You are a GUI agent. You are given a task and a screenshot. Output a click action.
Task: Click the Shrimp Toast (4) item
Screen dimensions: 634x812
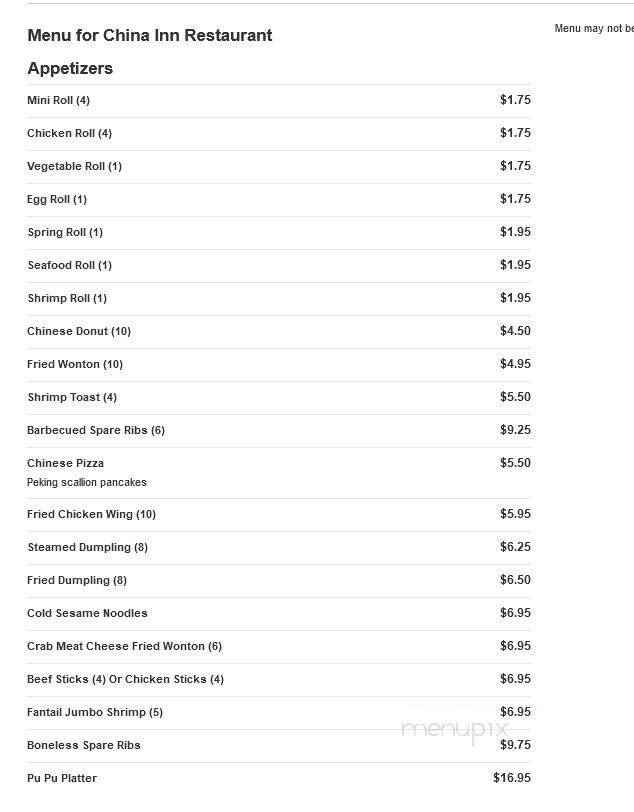coord(72,397)
